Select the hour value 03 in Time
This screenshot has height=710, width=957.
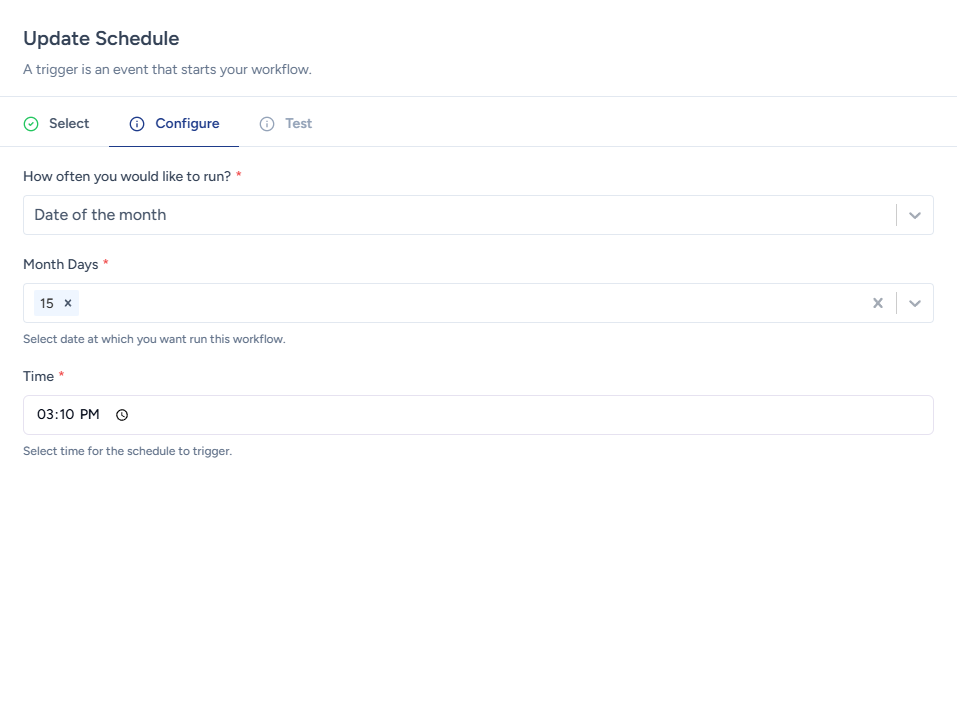pyautogui.click(x=45, y=415)
